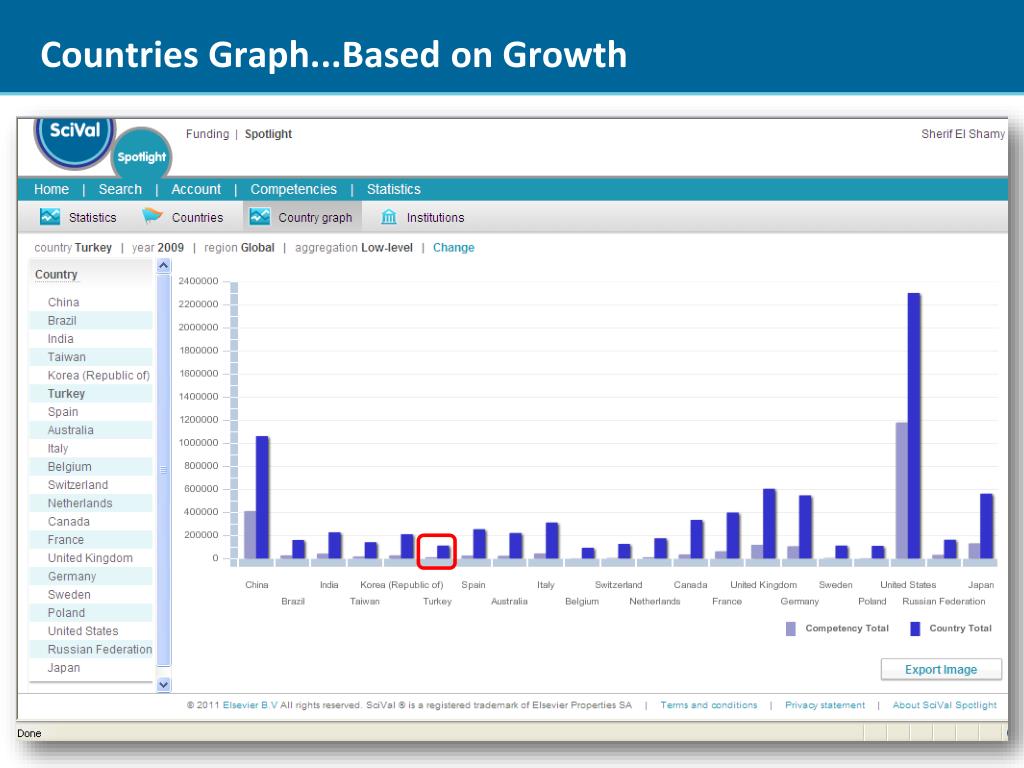This screenshot has width=1024, height=768.
Task: Click the Competency Total legend swatch
Action: 791,628
